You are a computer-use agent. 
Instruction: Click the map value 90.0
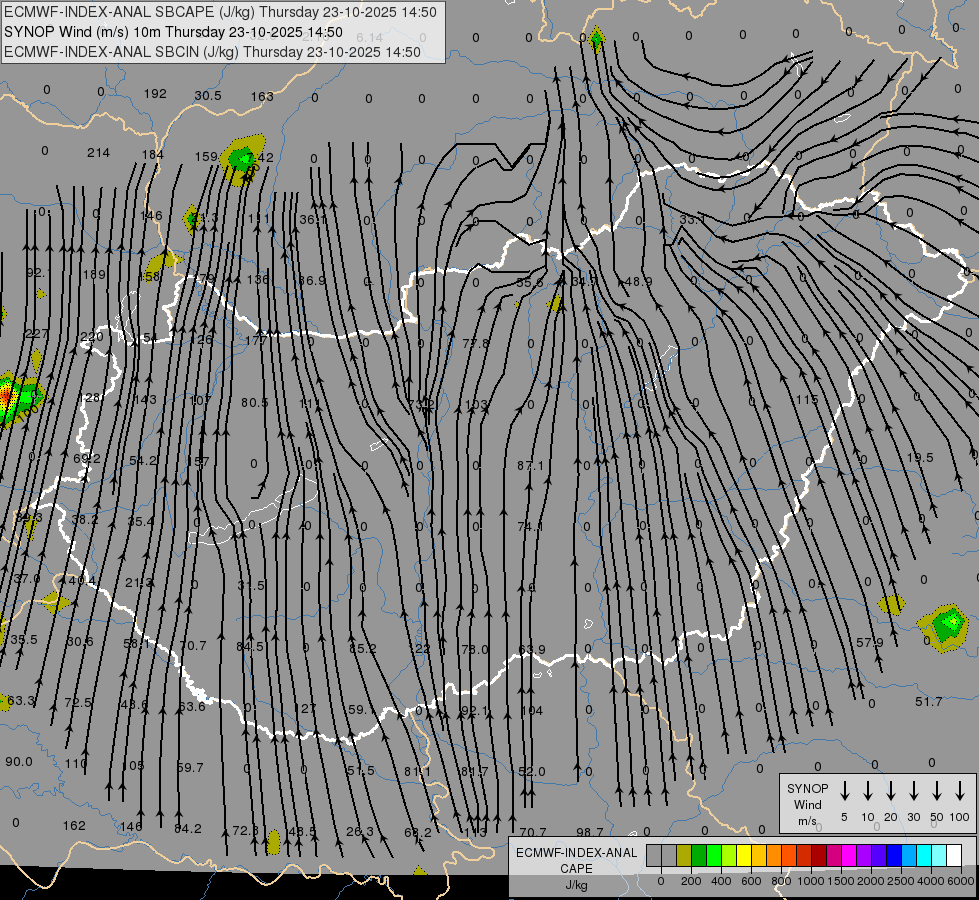tap(19, 762)
